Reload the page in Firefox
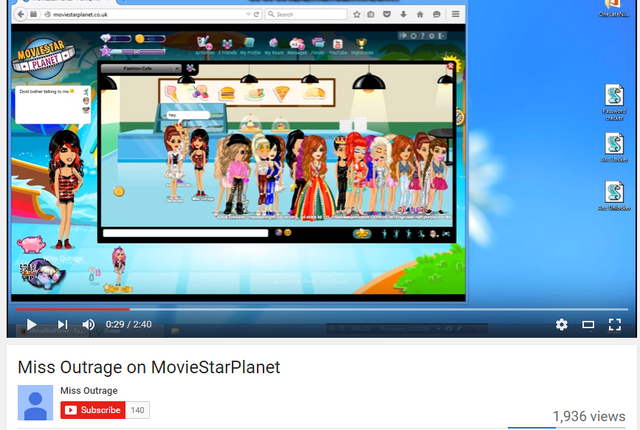Screen dimensions: 640x430 coord(256,14)
